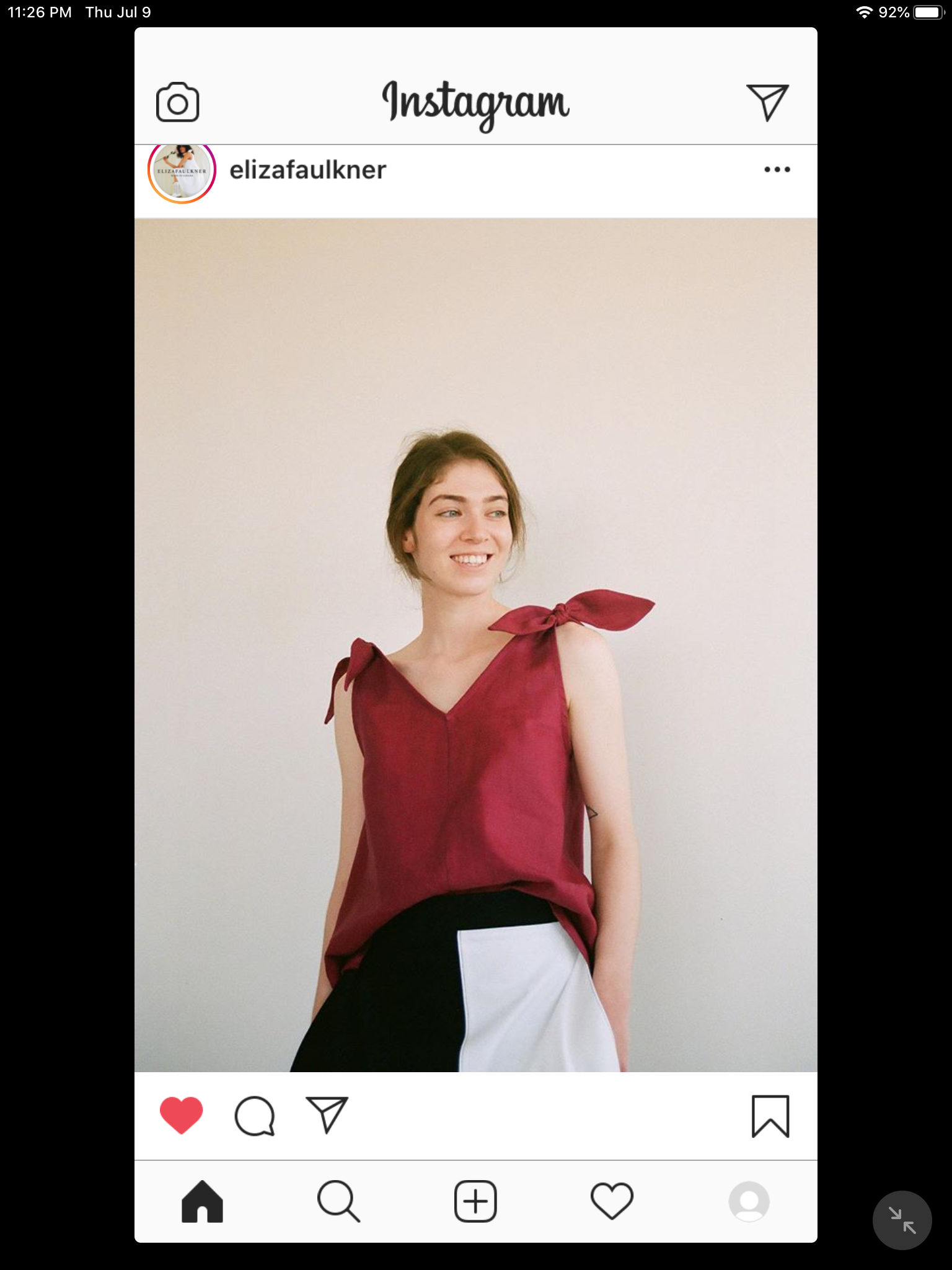Open your profile tab avatar
The image size is (952, 1270).
pos(749,1202)
